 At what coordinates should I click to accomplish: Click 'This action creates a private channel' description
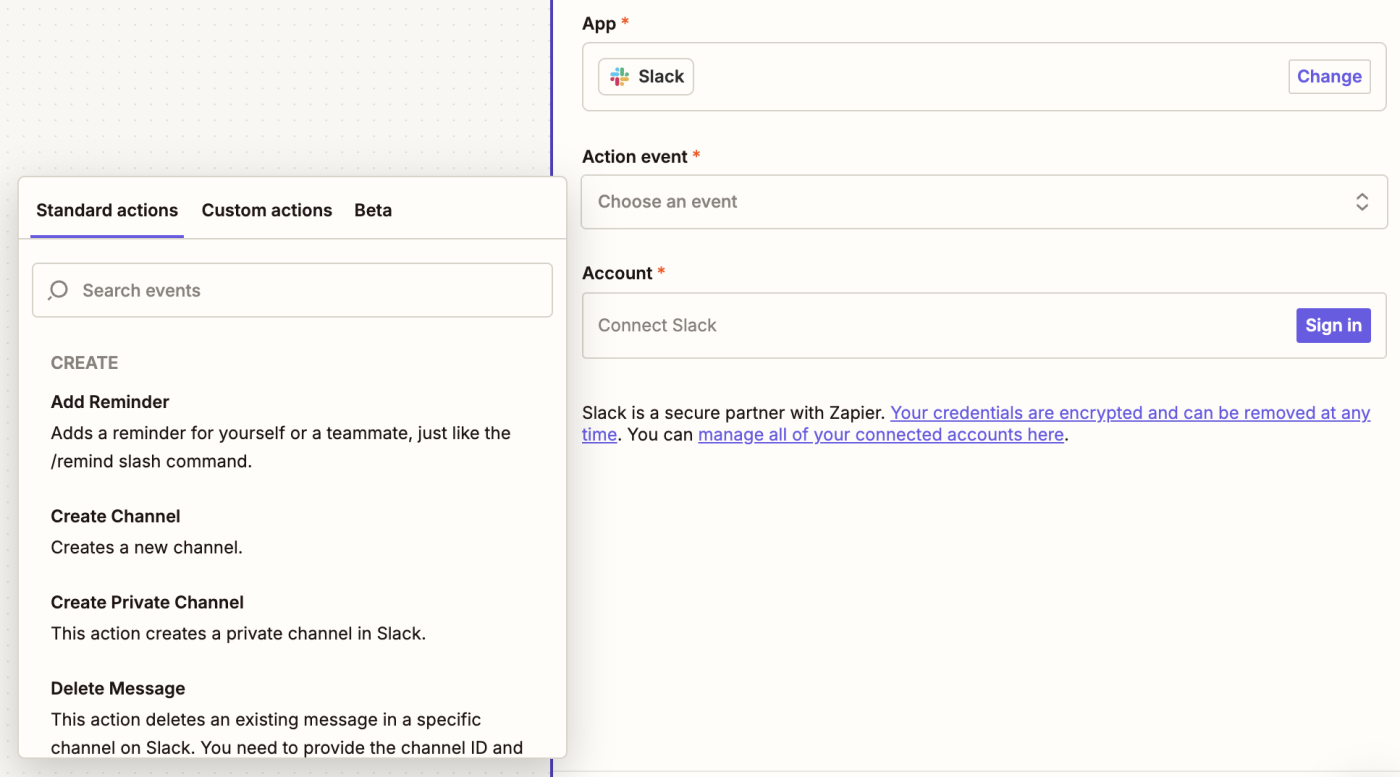pos(238,633)
